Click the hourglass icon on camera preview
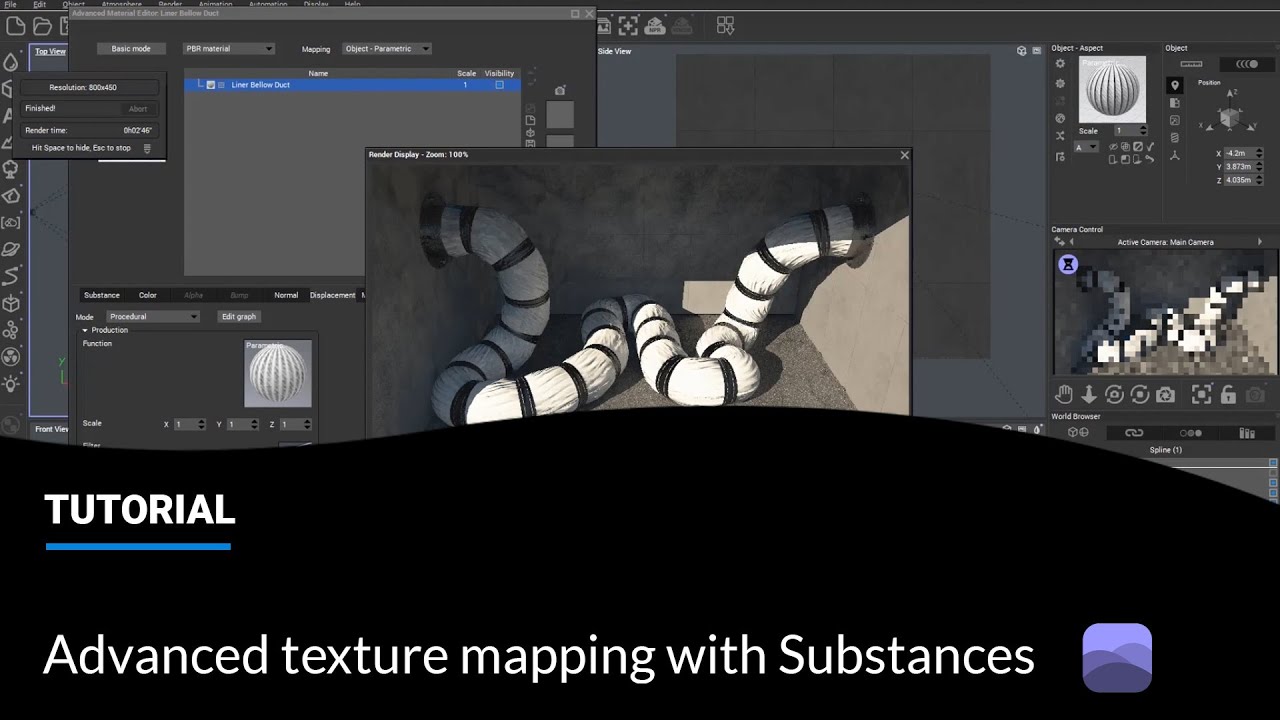 click(1069, 265)
